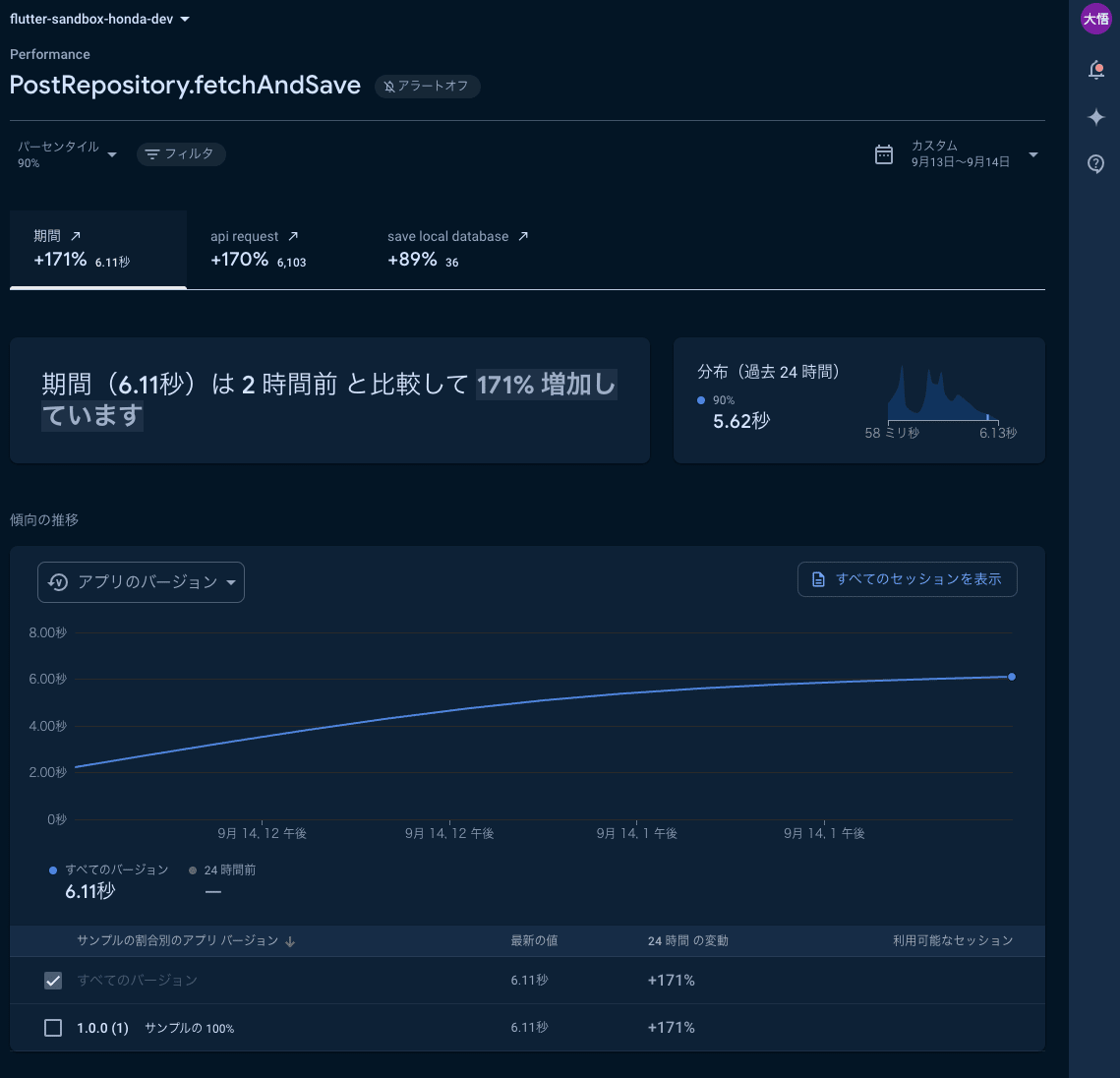Open the パーセンタイル 90% dropdown

point(66,154)
